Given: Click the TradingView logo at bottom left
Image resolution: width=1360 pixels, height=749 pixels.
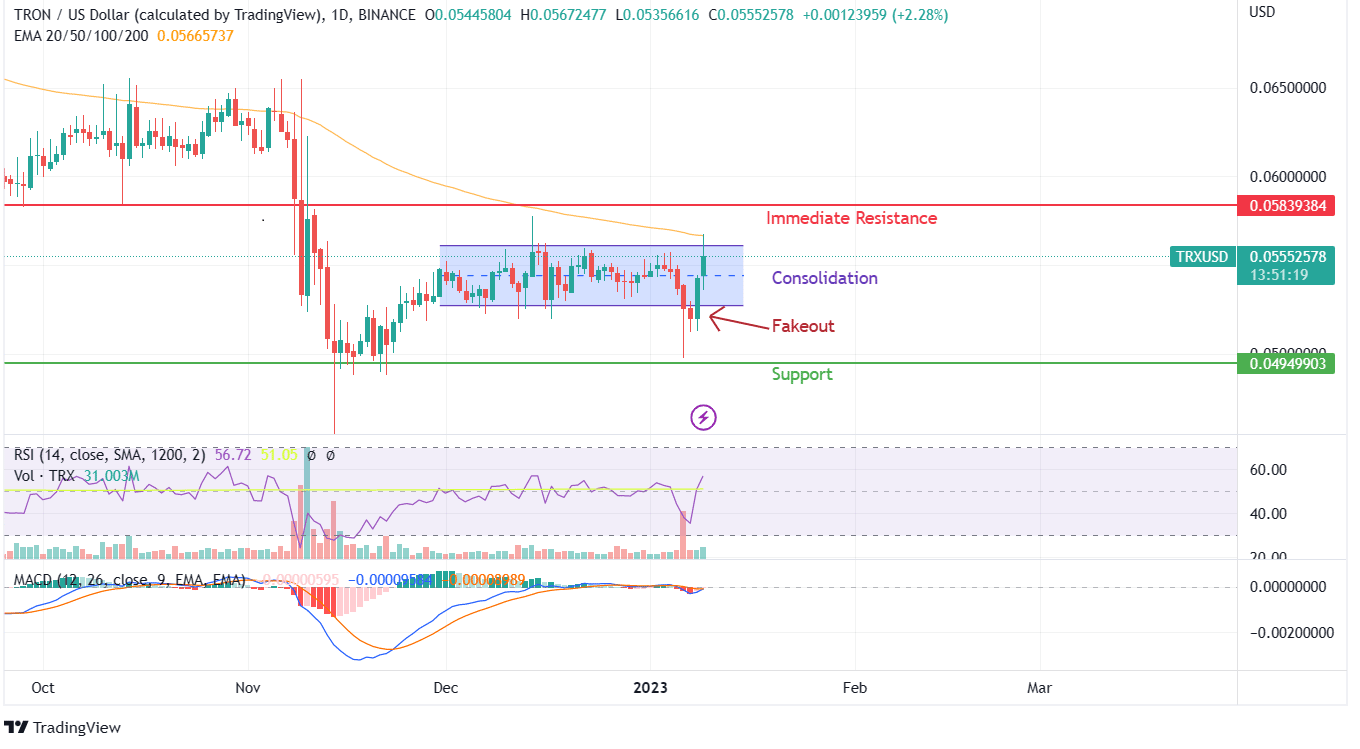Looking at the screenshot, I should tap(62, 728).
